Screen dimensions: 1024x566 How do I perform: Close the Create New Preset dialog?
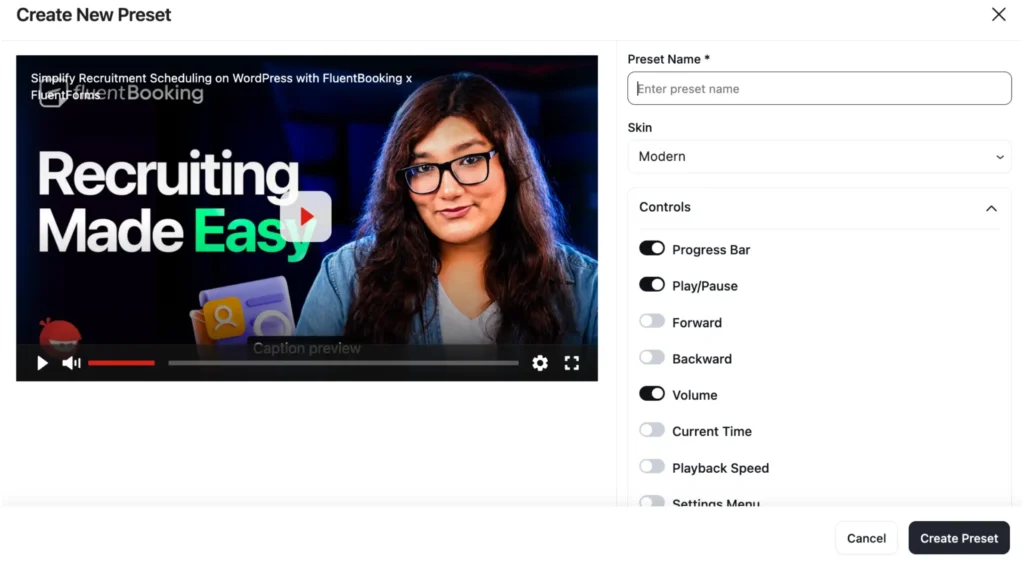[x=999, y=14]
